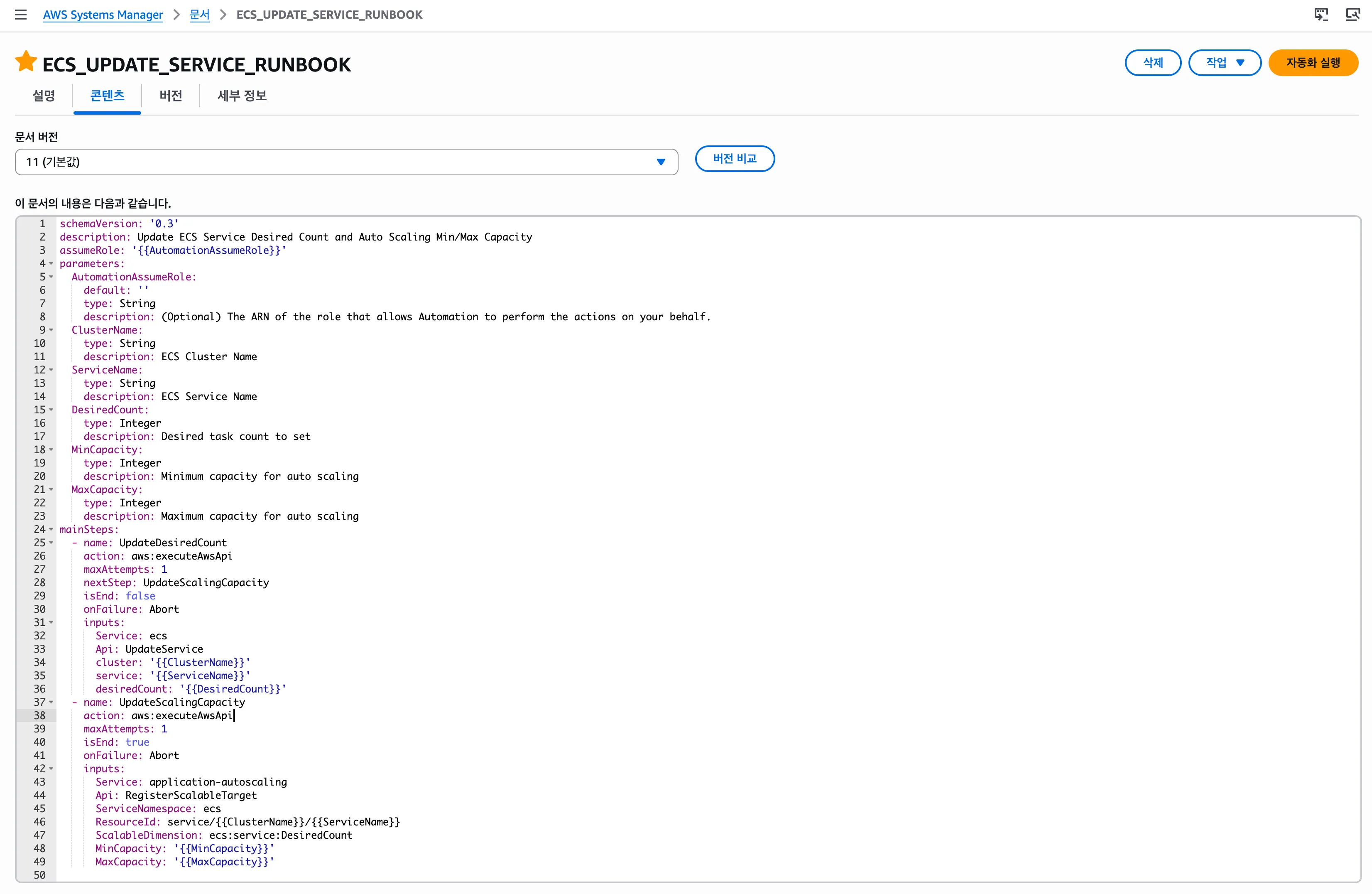Viewport: 1372px width, 894px height.
Task: Click the desiredCount '{{DesiredCount}}' line
Action: 191,689
